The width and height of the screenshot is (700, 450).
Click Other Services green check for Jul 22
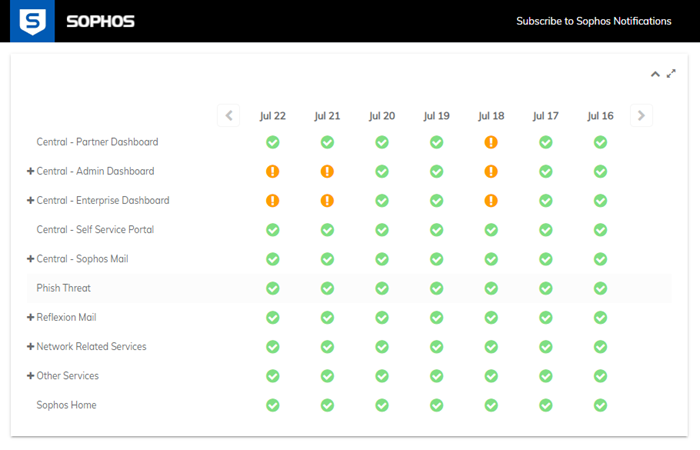click(273, 376)
